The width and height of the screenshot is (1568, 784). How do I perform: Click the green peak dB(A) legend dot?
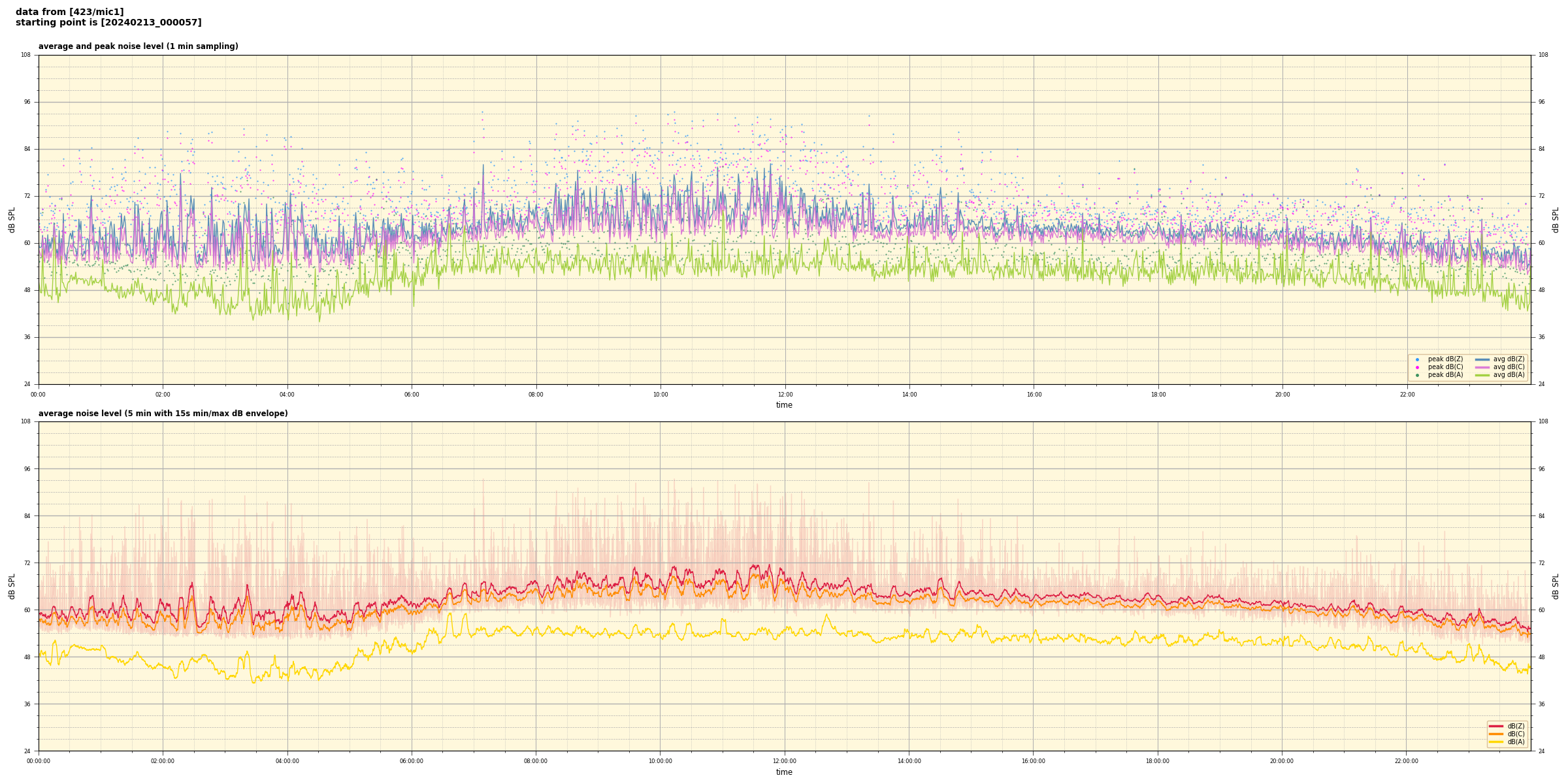tap(1417, 375)
